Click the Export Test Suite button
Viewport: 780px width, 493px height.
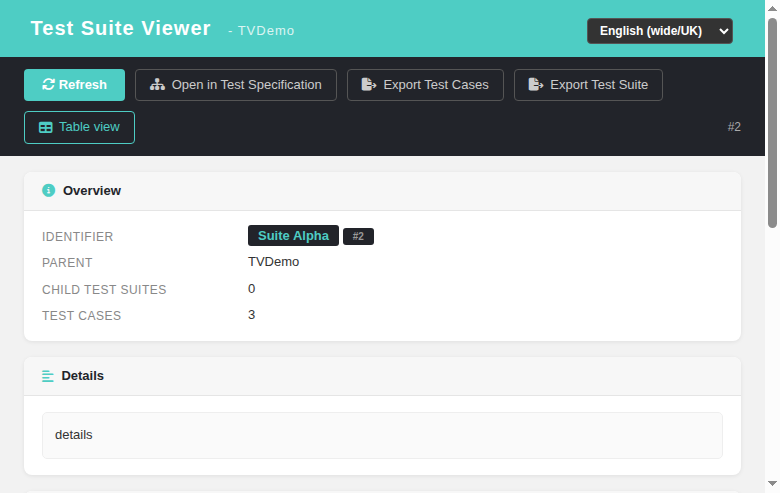coord(588,85)
